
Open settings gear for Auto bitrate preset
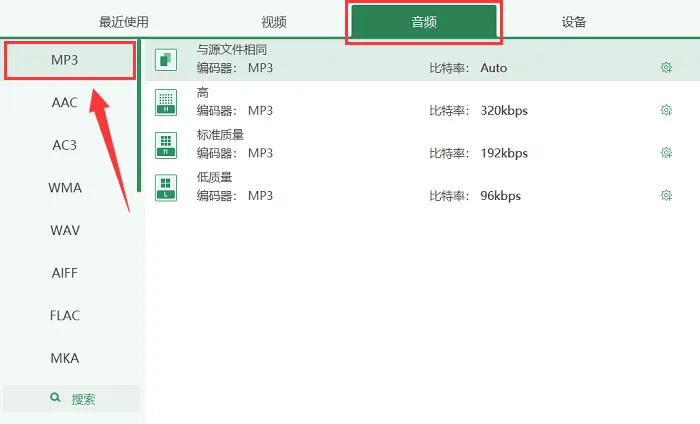point(666,68)
